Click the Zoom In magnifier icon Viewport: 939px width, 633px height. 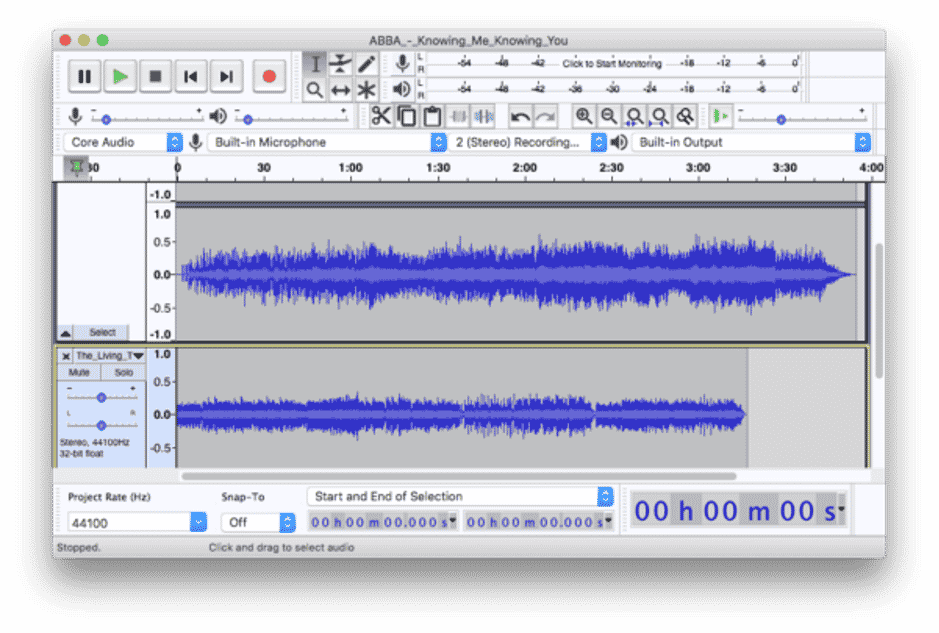point(584,116)
